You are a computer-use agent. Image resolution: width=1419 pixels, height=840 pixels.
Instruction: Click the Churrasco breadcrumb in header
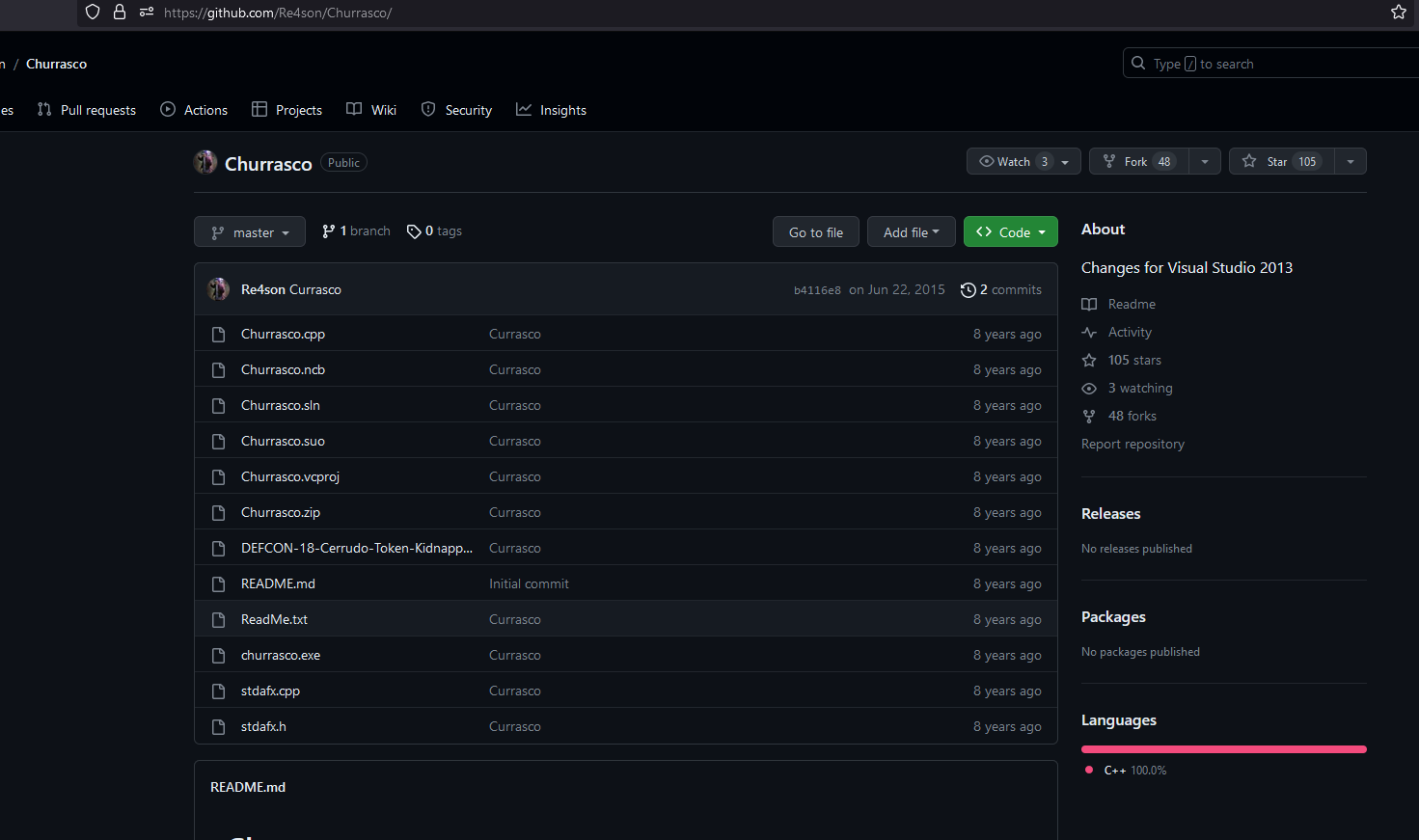pos(56,64)
